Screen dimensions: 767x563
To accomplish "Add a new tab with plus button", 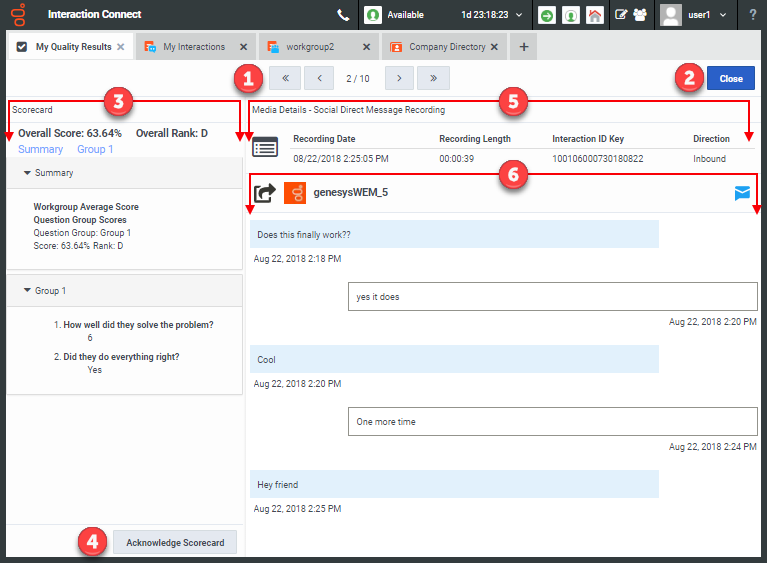I will pos(524,47).
